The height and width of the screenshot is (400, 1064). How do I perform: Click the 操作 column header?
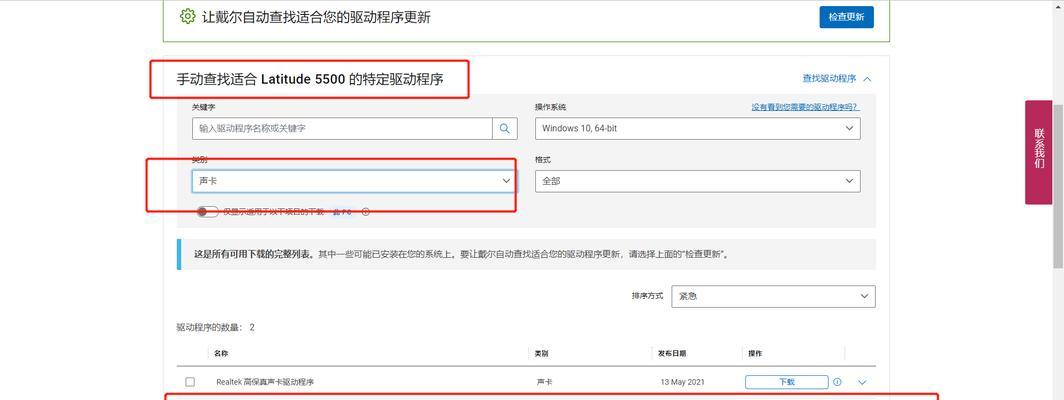(755, 353)
